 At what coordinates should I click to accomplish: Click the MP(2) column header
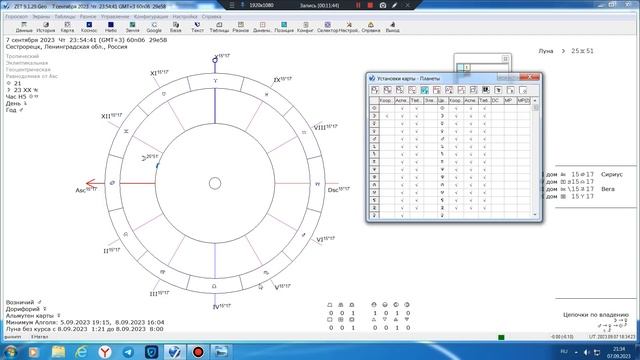tap(523, 100)
